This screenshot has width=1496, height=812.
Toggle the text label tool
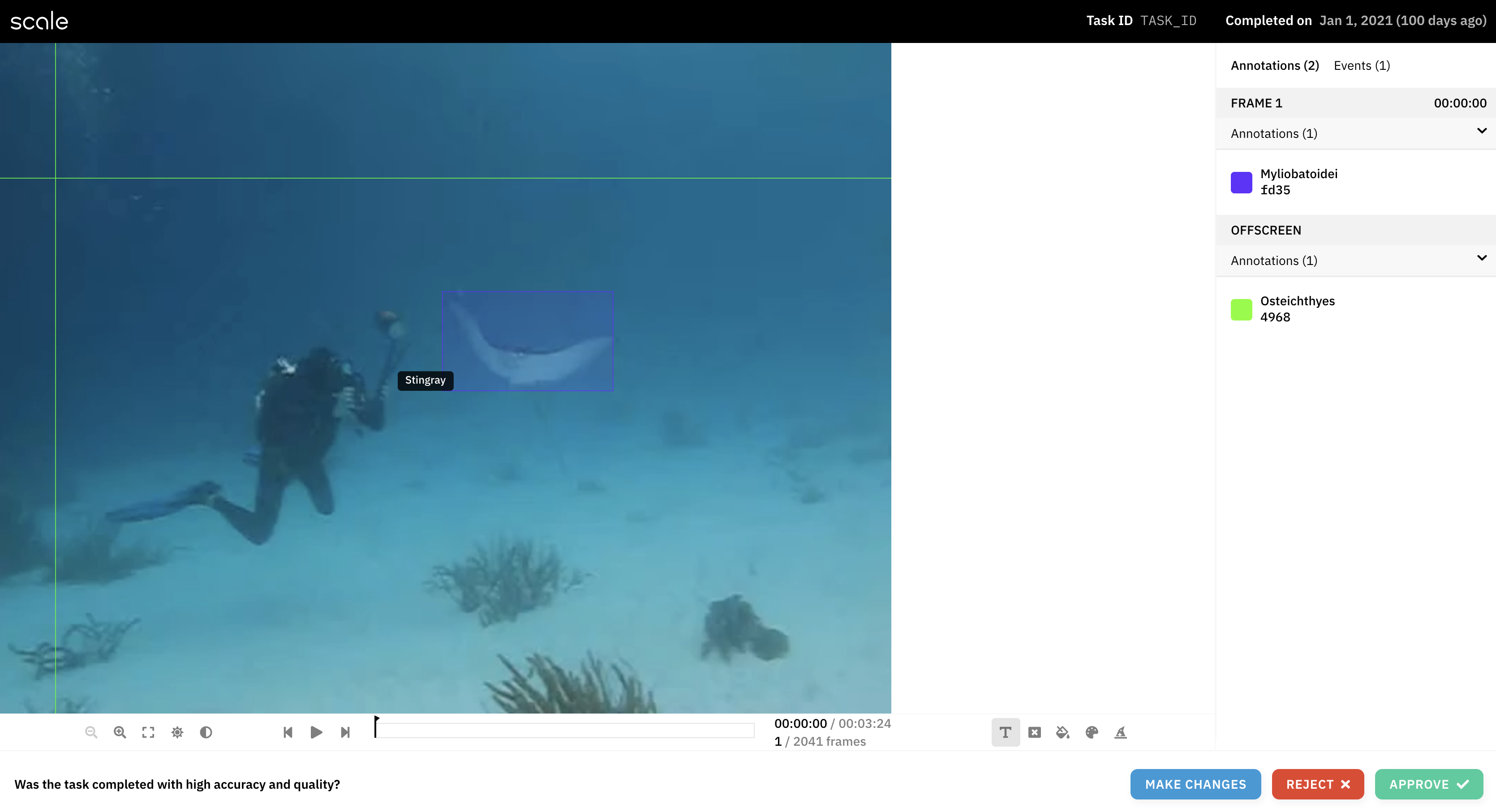click(x=1005, y=732)
